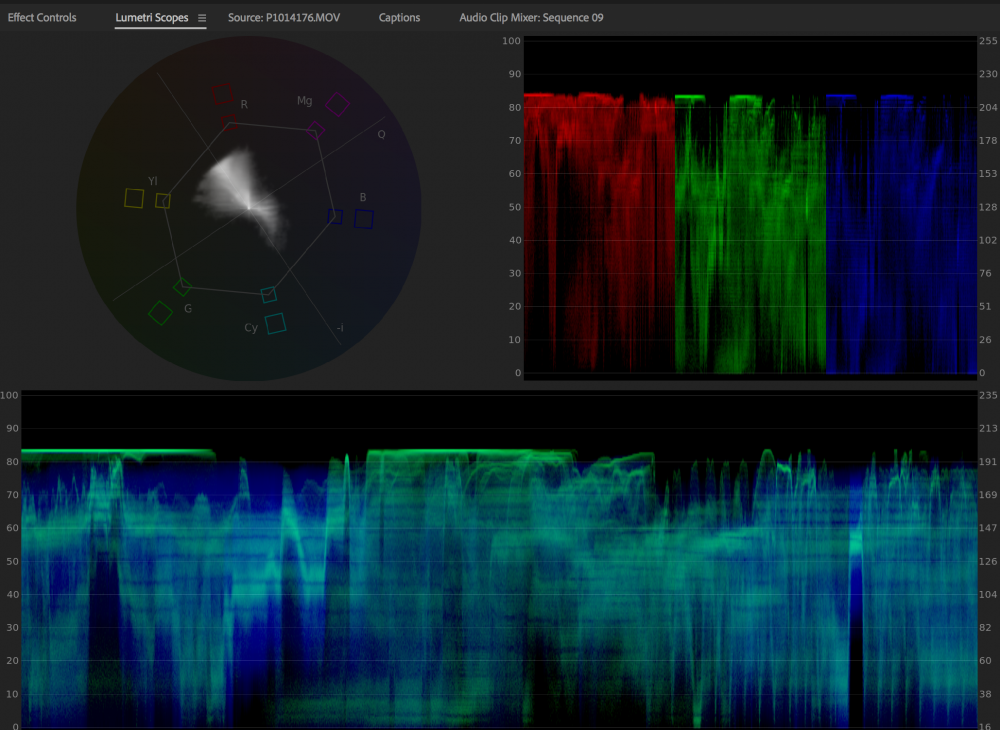Open the Source: P1014176.MOV tab
The height and width of the screenshot is (730, 1000).
click(288, 18)
